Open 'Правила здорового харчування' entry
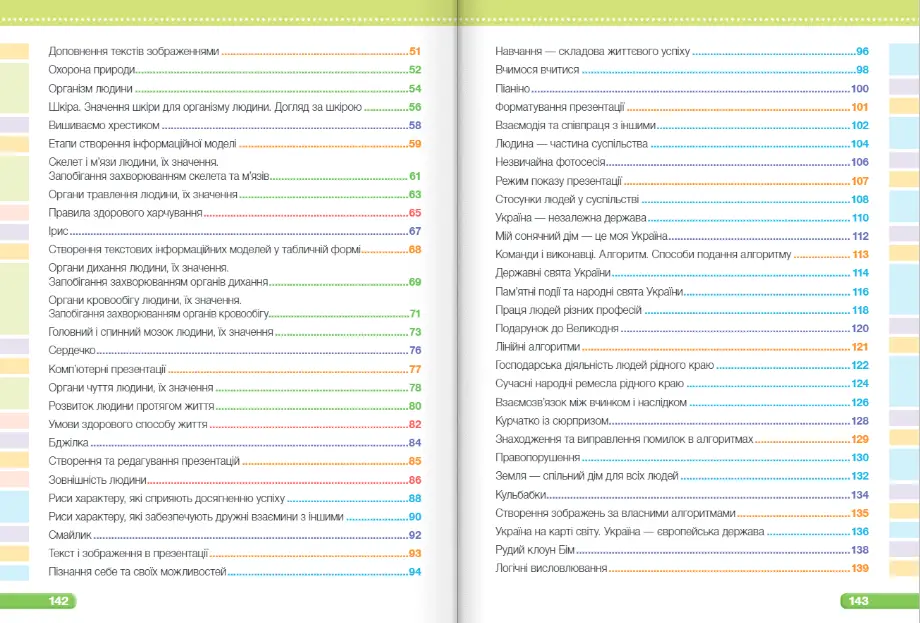Screen dimensions: 920x623 126,212
